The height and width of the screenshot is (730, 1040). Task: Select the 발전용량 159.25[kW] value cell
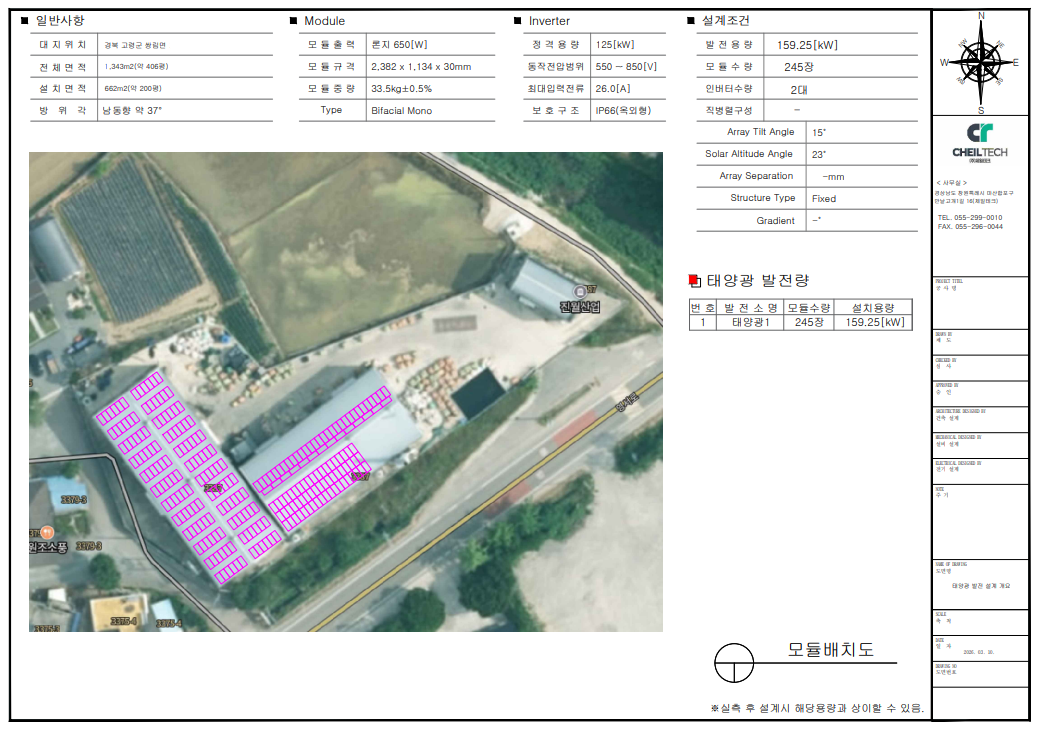[807, 45]
